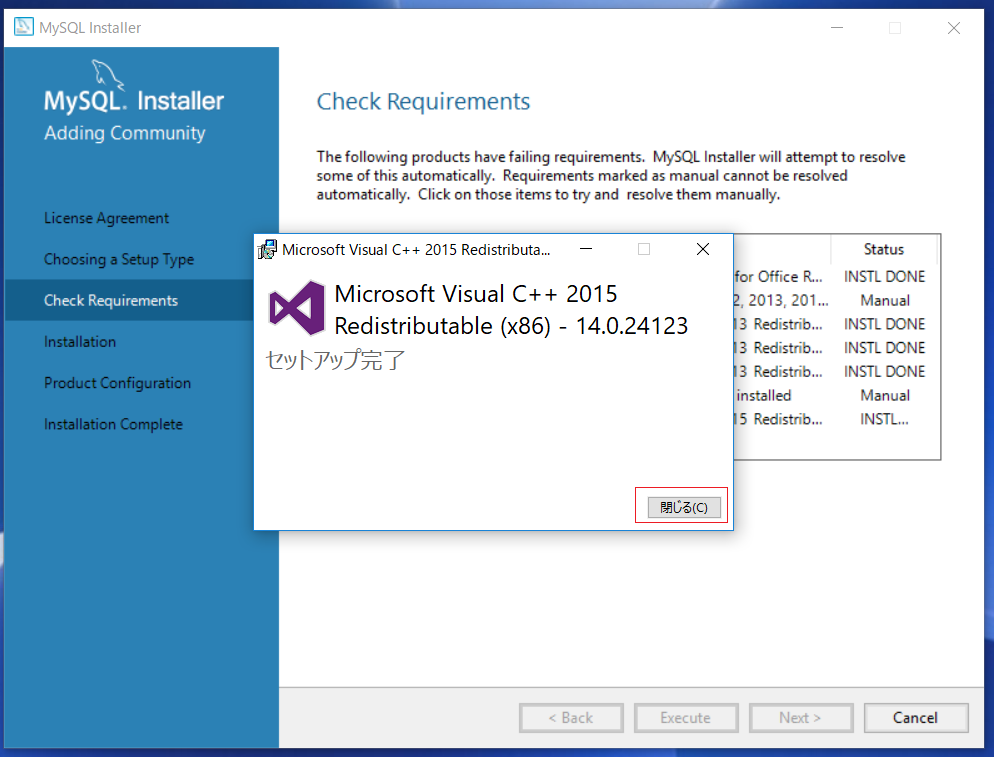Select Choosing a Setup Type step
Screen dimensions: 994x757
coord(119,259)
